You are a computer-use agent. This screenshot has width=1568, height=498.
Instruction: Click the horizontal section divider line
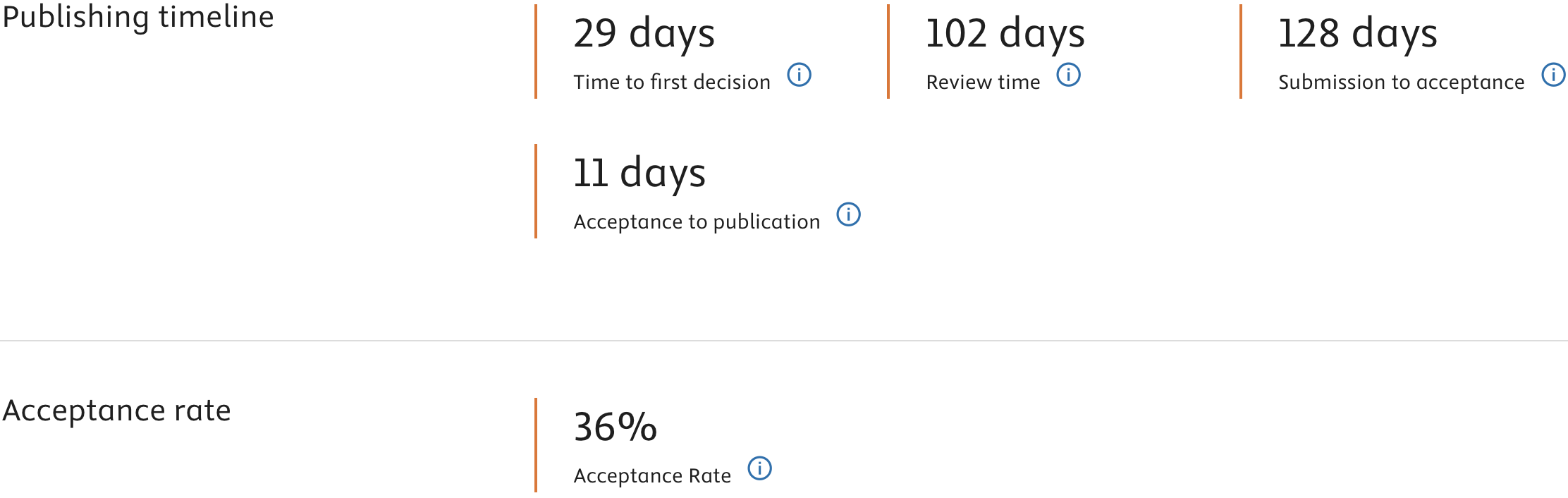[784, 341]
